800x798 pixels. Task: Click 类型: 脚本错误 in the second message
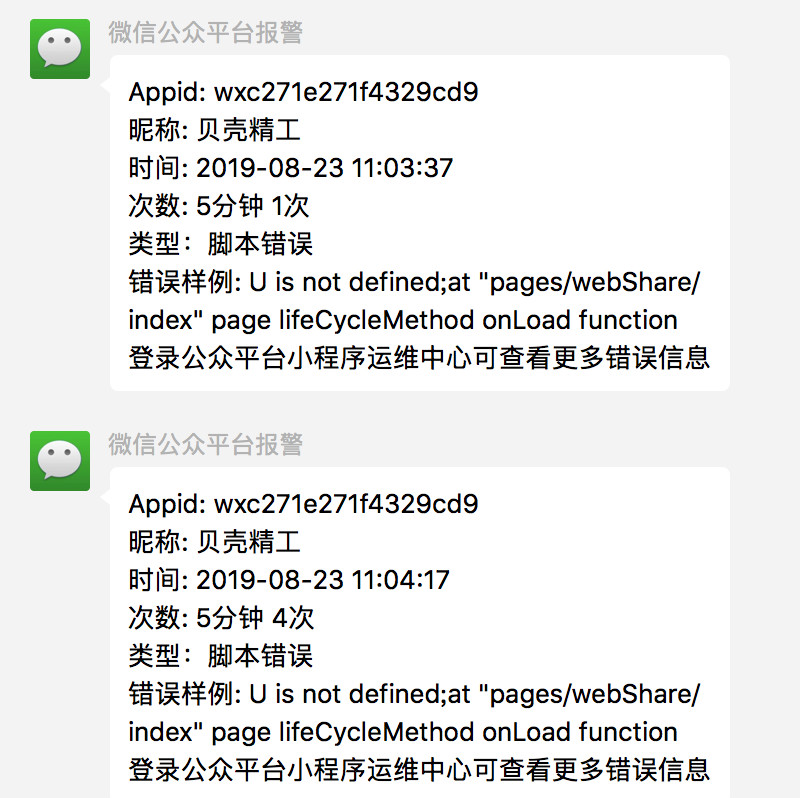(x=220, y=655)
